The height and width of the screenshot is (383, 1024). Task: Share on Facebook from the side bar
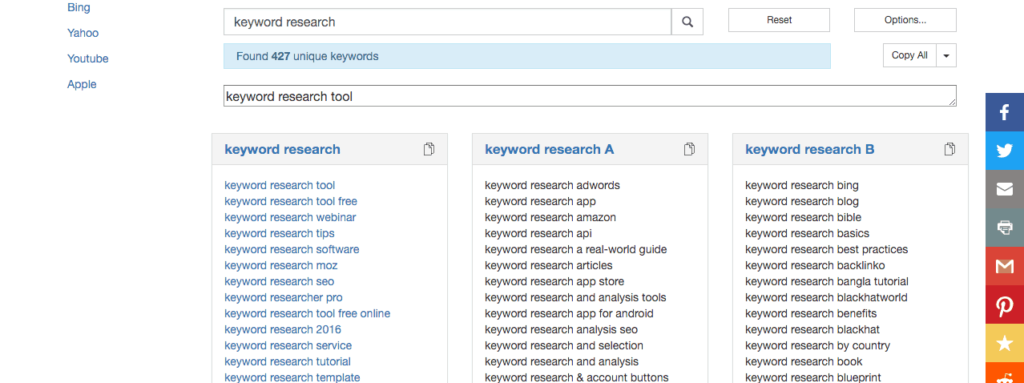coord(1004,112)
